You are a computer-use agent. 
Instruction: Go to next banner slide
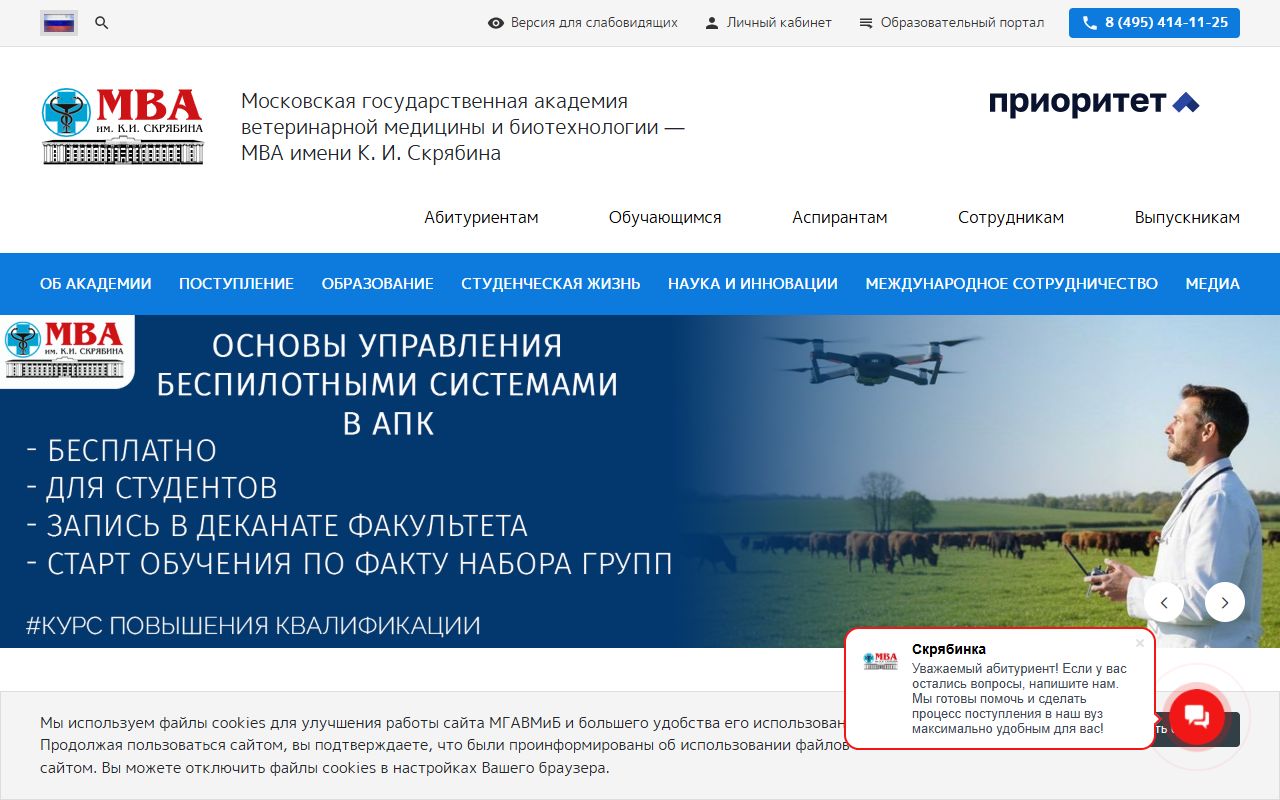1225,602
